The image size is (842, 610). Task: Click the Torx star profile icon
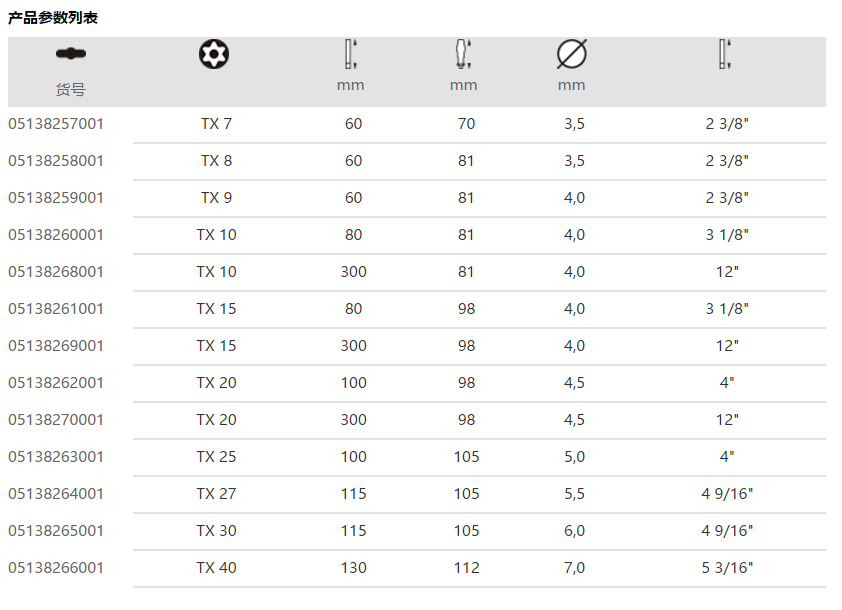click(x=215, y=53)
